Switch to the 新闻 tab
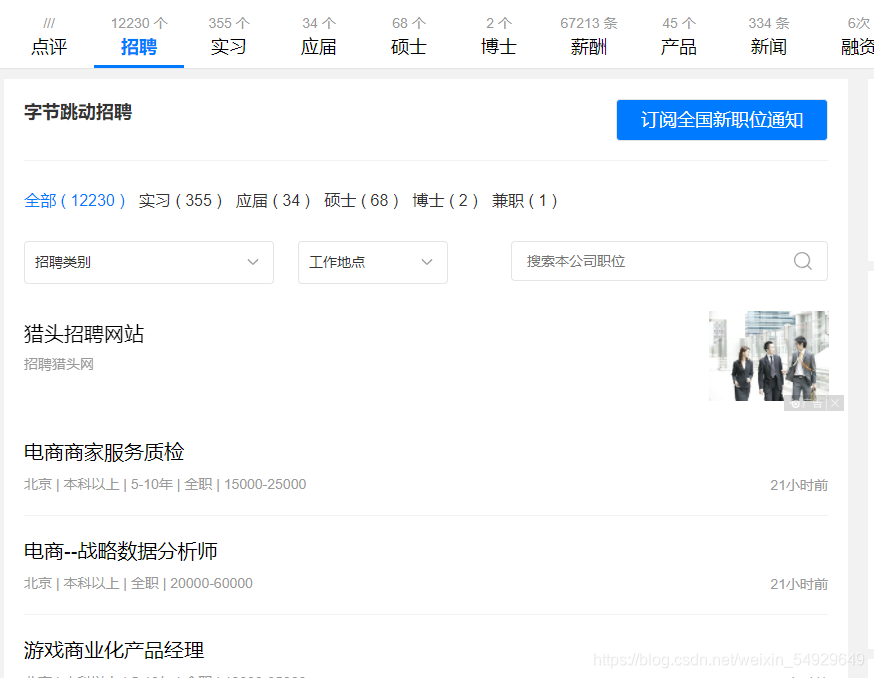Viewport: 874px width, 678px height. coord(769,37)
